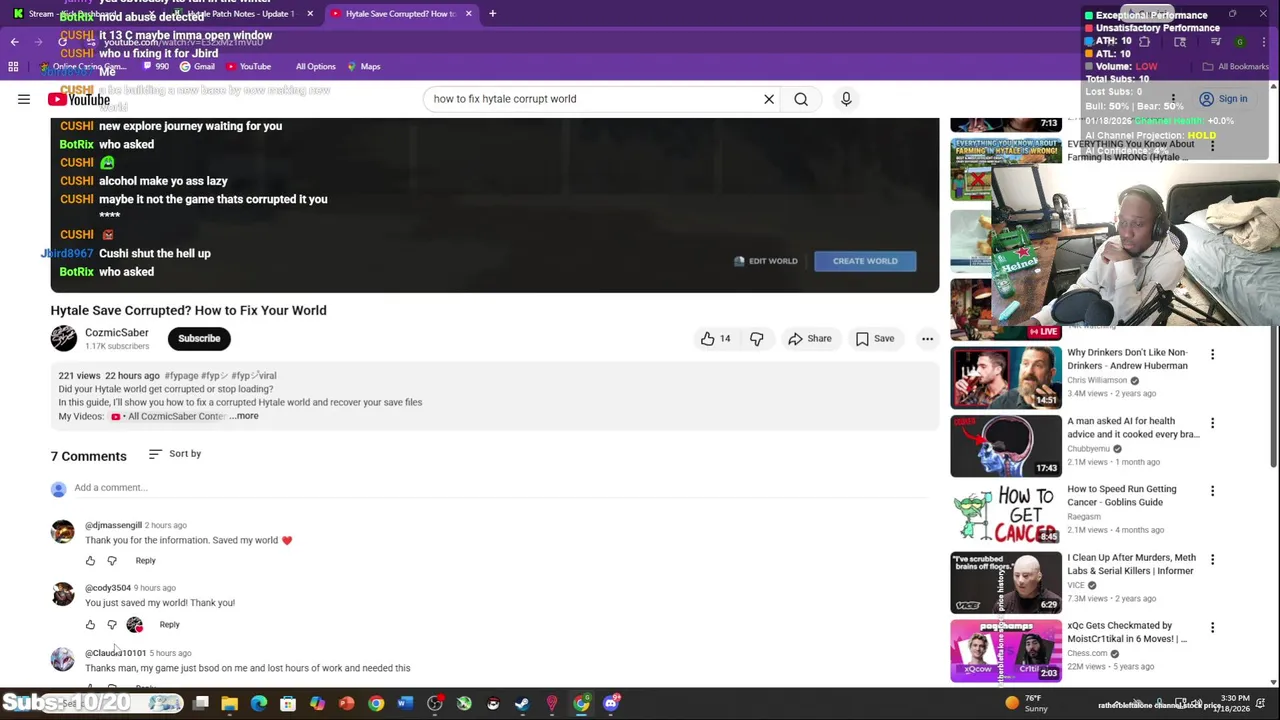Image resolution: width=1280 pixels, height=720 pixels.
Task: Open the browser apps grid shortcut
Action: click(13, 67)
